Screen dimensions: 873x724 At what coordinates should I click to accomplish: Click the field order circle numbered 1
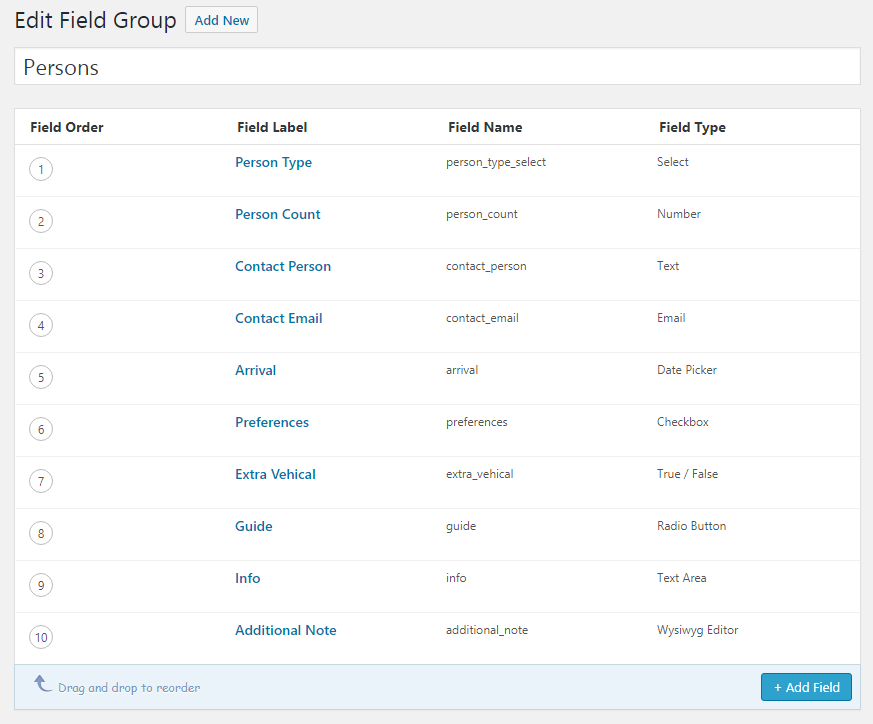[x=41, y=169]
